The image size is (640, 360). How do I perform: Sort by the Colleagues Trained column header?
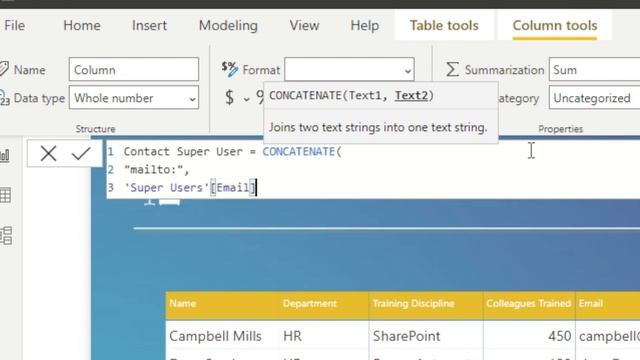coord(528,303)
